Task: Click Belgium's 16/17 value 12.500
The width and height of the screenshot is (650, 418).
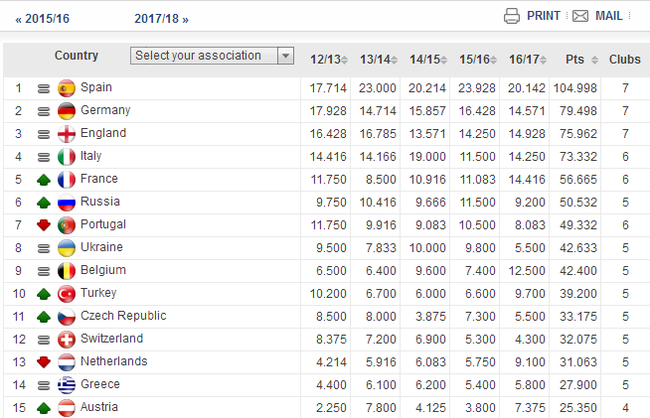Action: coord(527,271)
